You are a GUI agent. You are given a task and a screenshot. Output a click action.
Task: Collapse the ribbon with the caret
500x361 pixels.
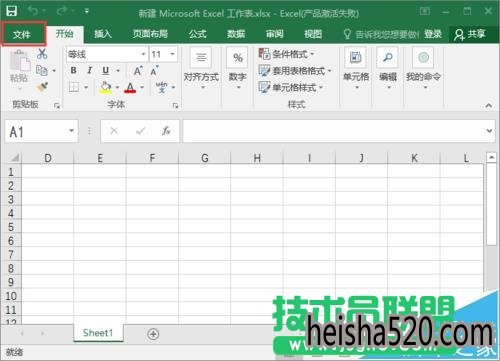(x=489, y=106)
